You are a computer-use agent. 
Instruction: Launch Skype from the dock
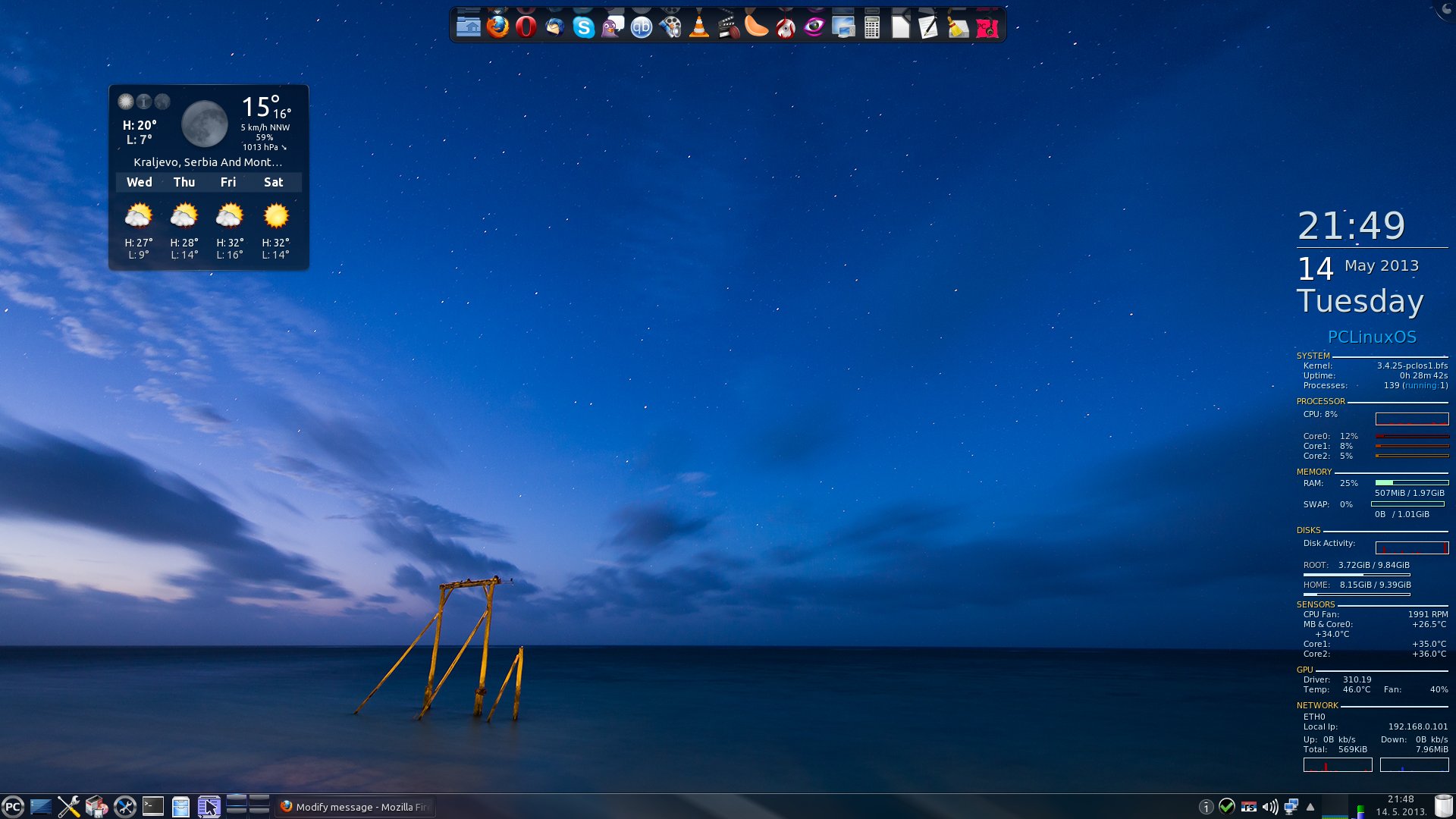(x=583, y=28)
